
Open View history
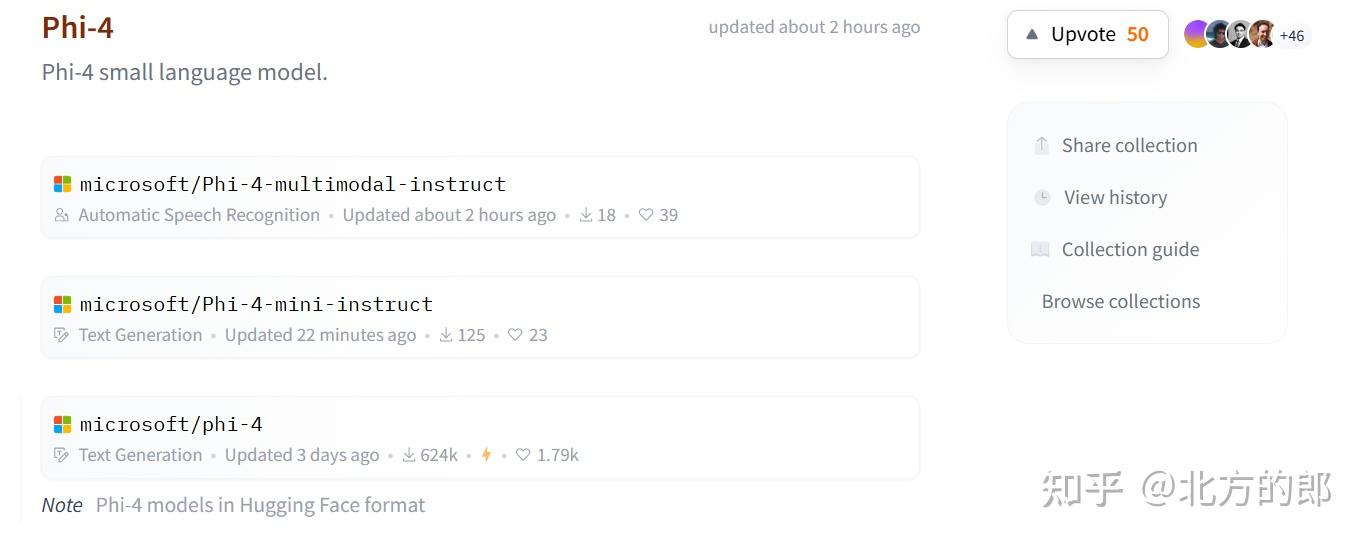(x=1115, y=198)
